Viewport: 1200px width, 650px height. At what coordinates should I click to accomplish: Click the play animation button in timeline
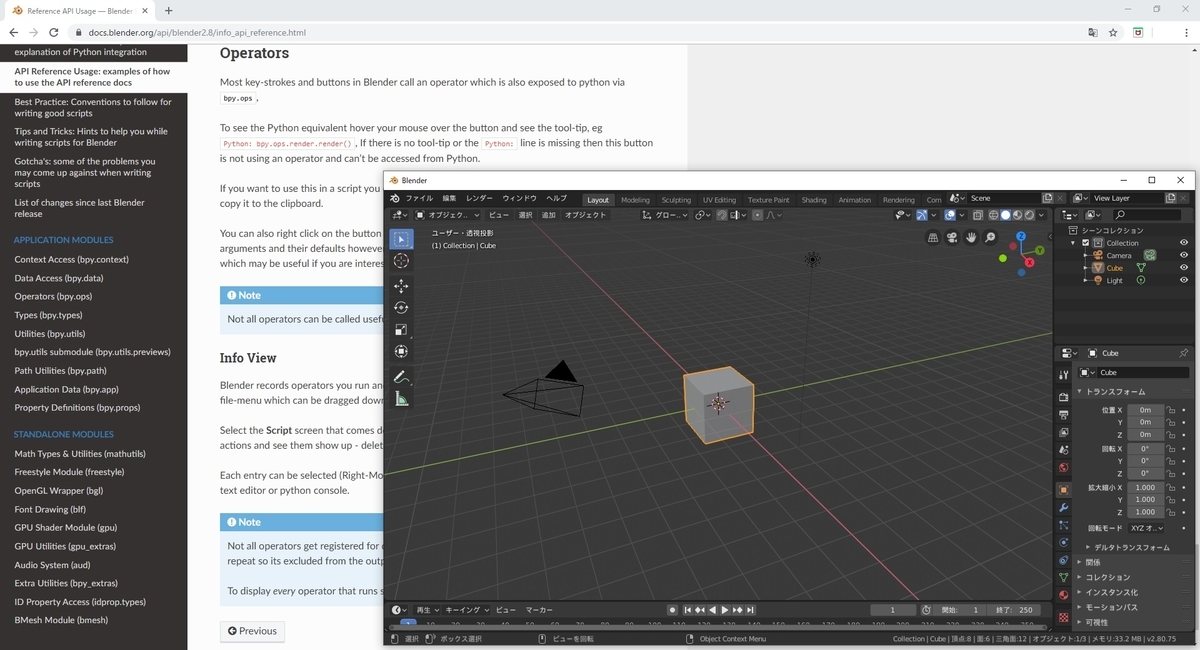coord(724,610)
